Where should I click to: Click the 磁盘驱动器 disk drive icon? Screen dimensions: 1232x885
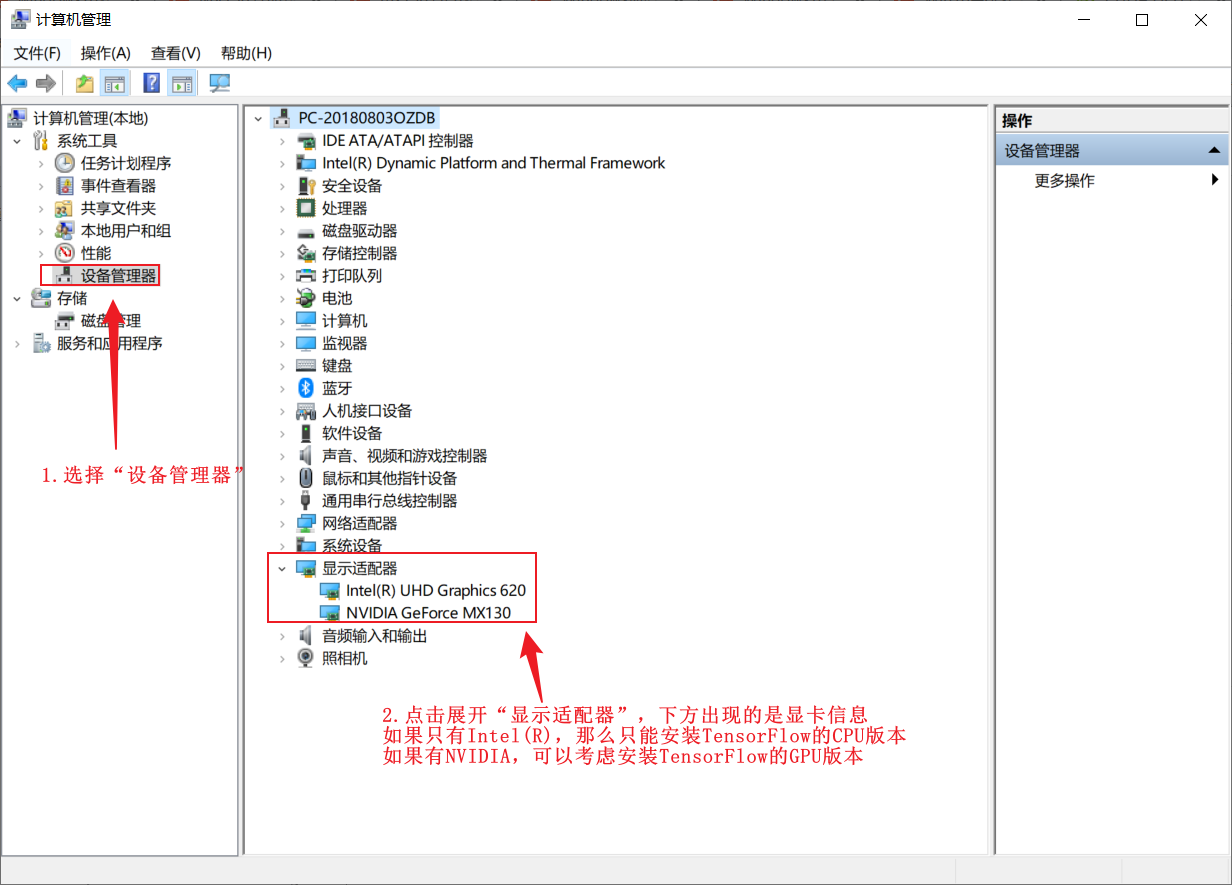[x=306, y=231]
